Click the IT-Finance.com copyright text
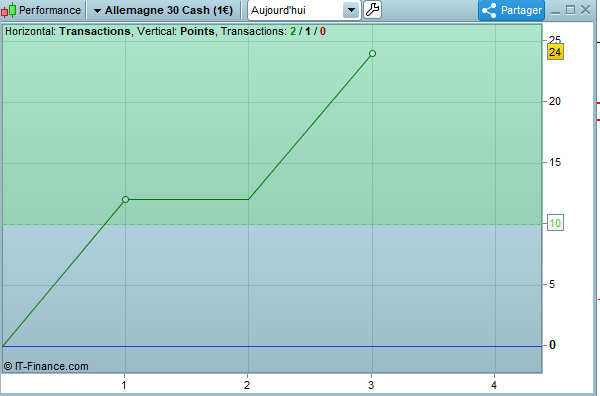 click(x=46, y=367)
